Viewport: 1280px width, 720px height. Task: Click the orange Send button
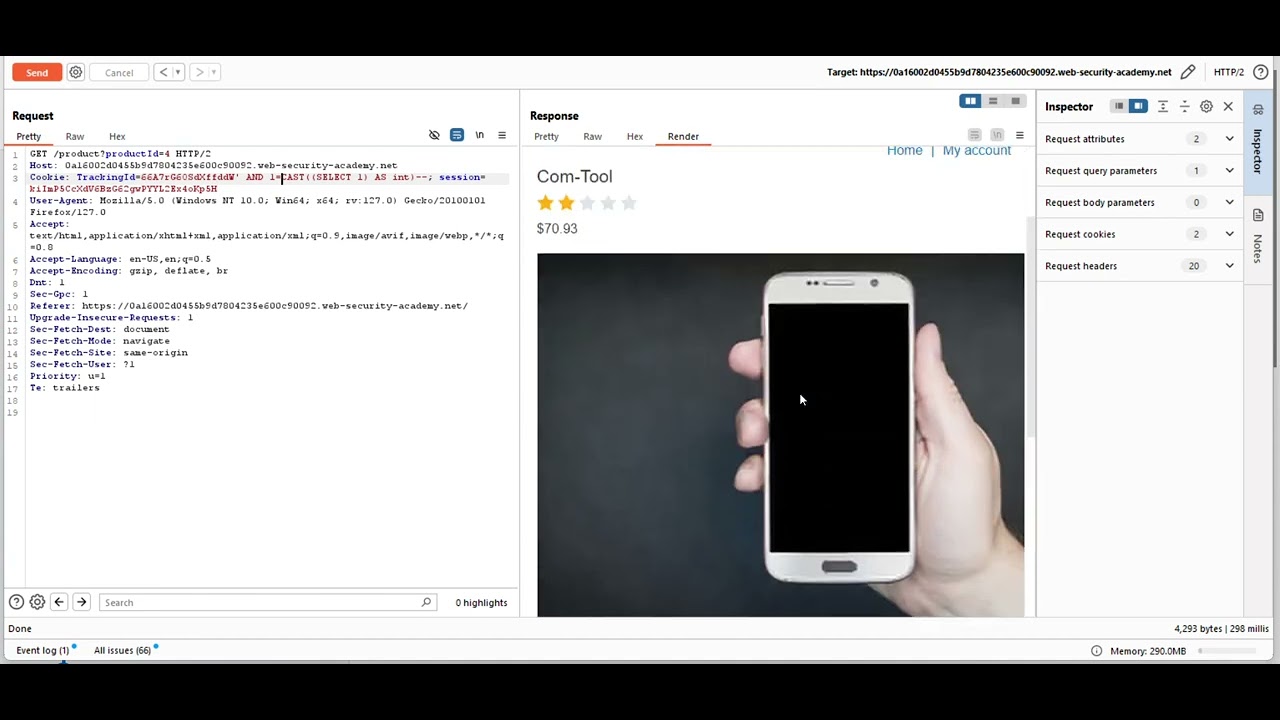[37, 72]
